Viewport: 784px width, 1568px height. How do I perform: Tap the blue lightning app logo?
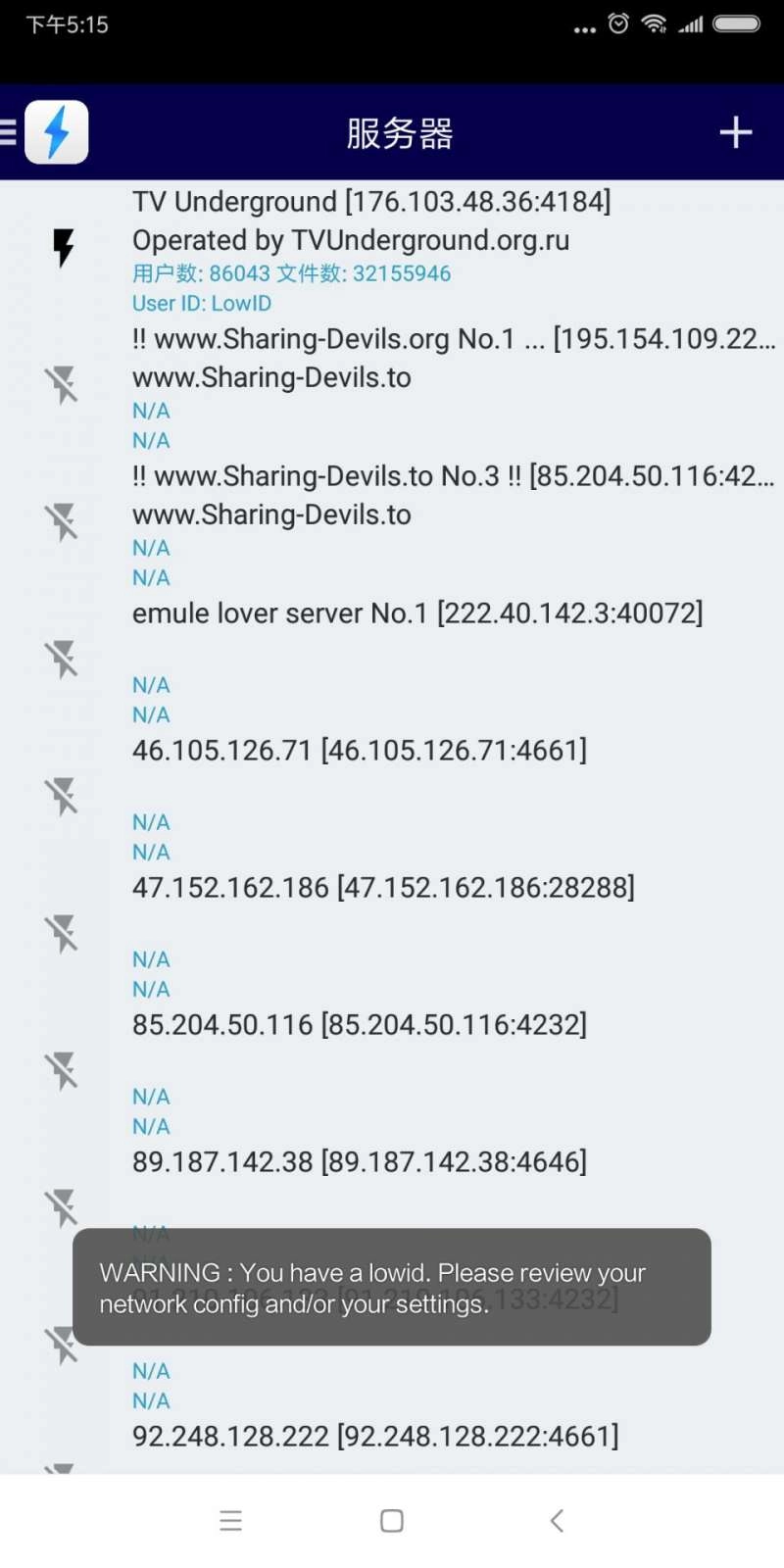(57, 132)
